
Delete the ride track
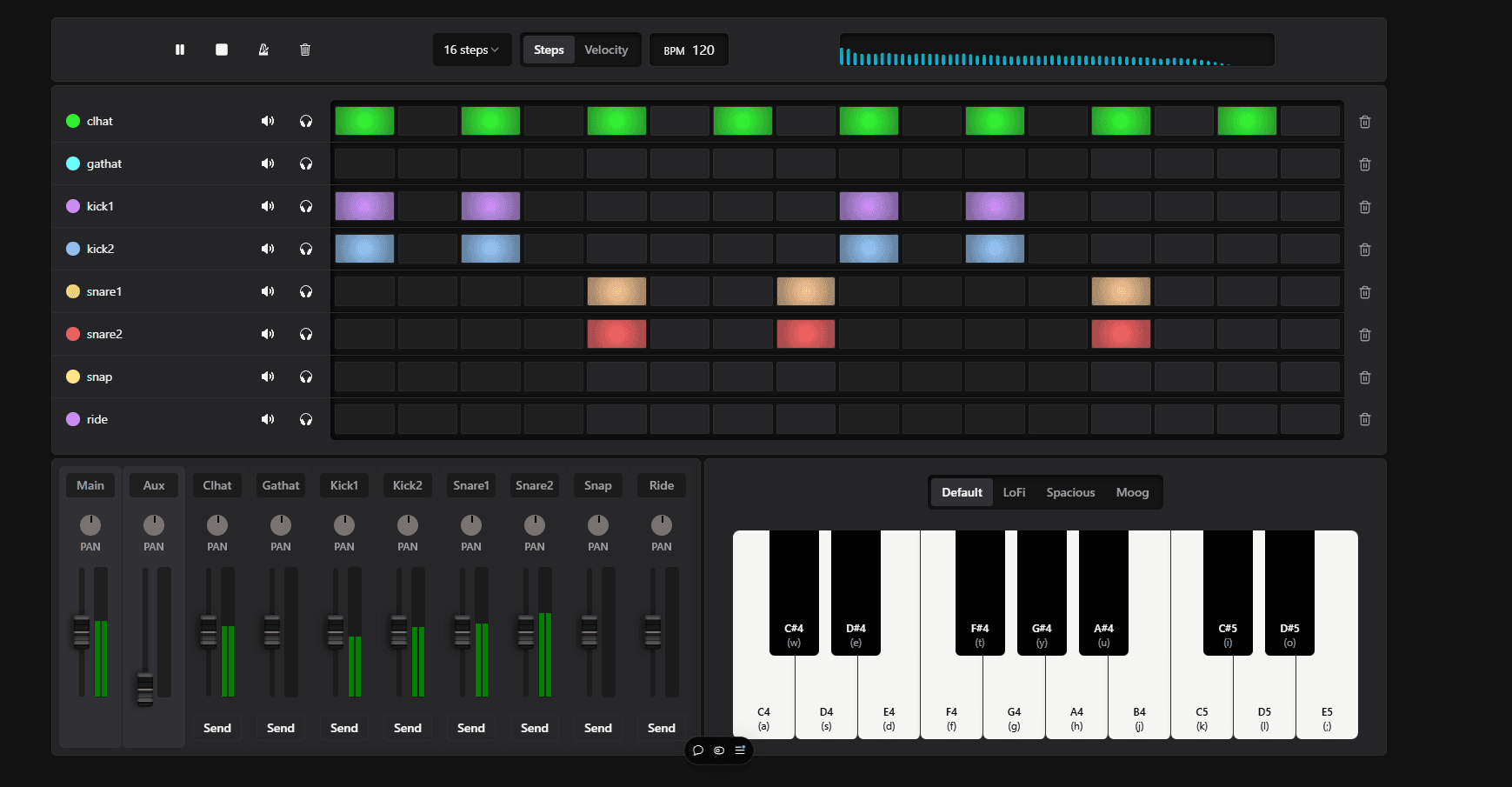click(x=1365, y=419)
